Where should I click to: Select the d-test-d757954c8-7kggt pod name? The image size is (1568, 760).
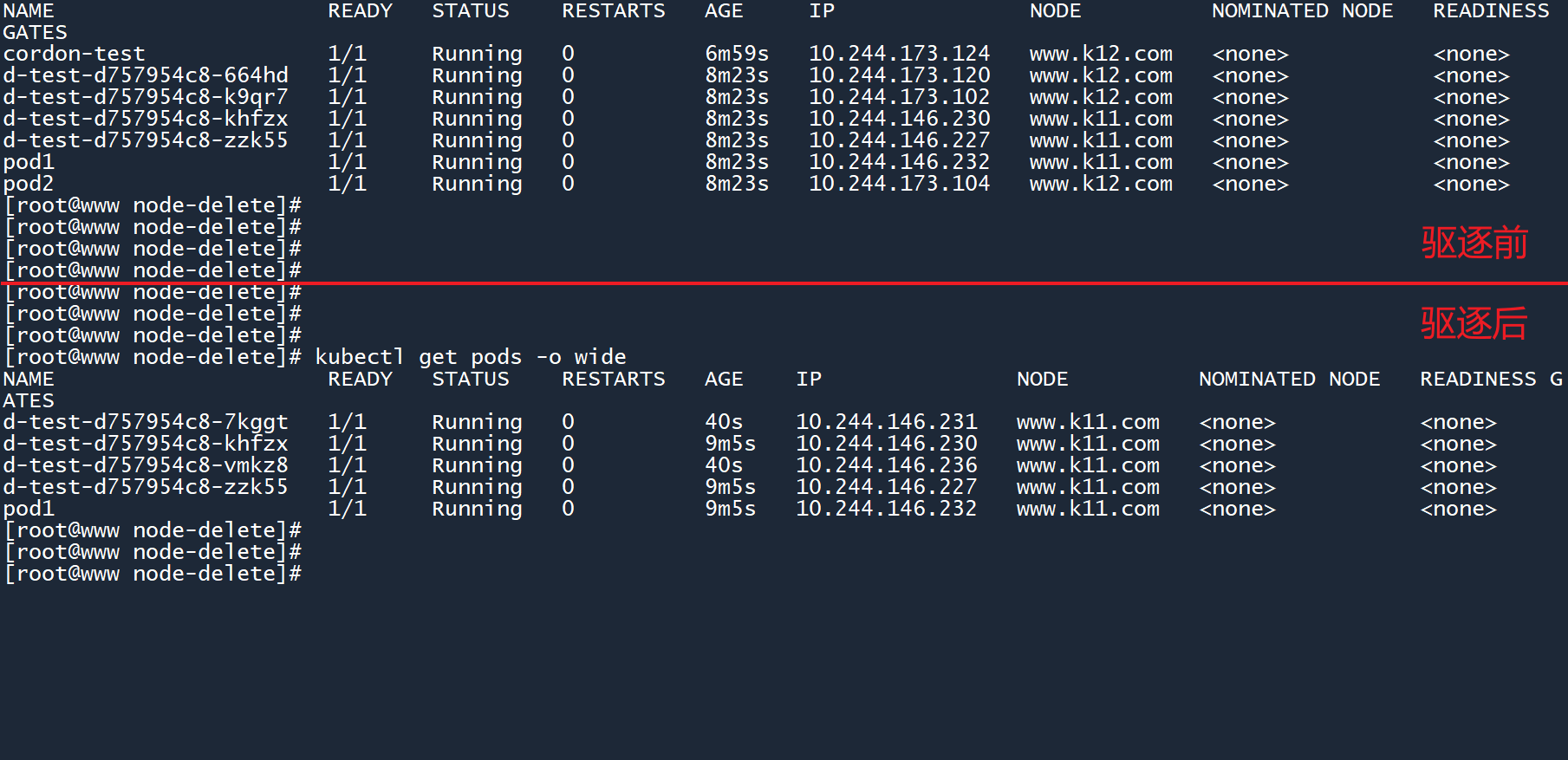point(146,422)
